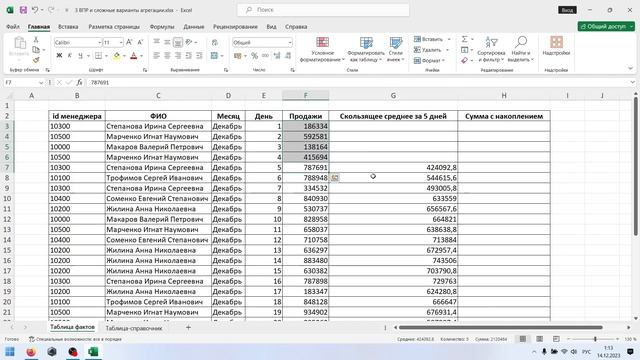Merge and center cells
The image size is (640, 360).
pyautogui.click(x=215, y=56)
